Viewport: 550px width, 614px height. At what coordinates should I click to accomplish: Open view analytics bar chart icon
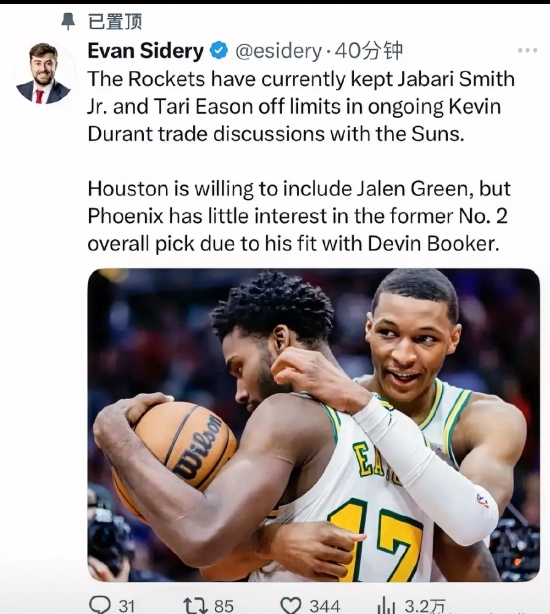click(x=386, y=605)
